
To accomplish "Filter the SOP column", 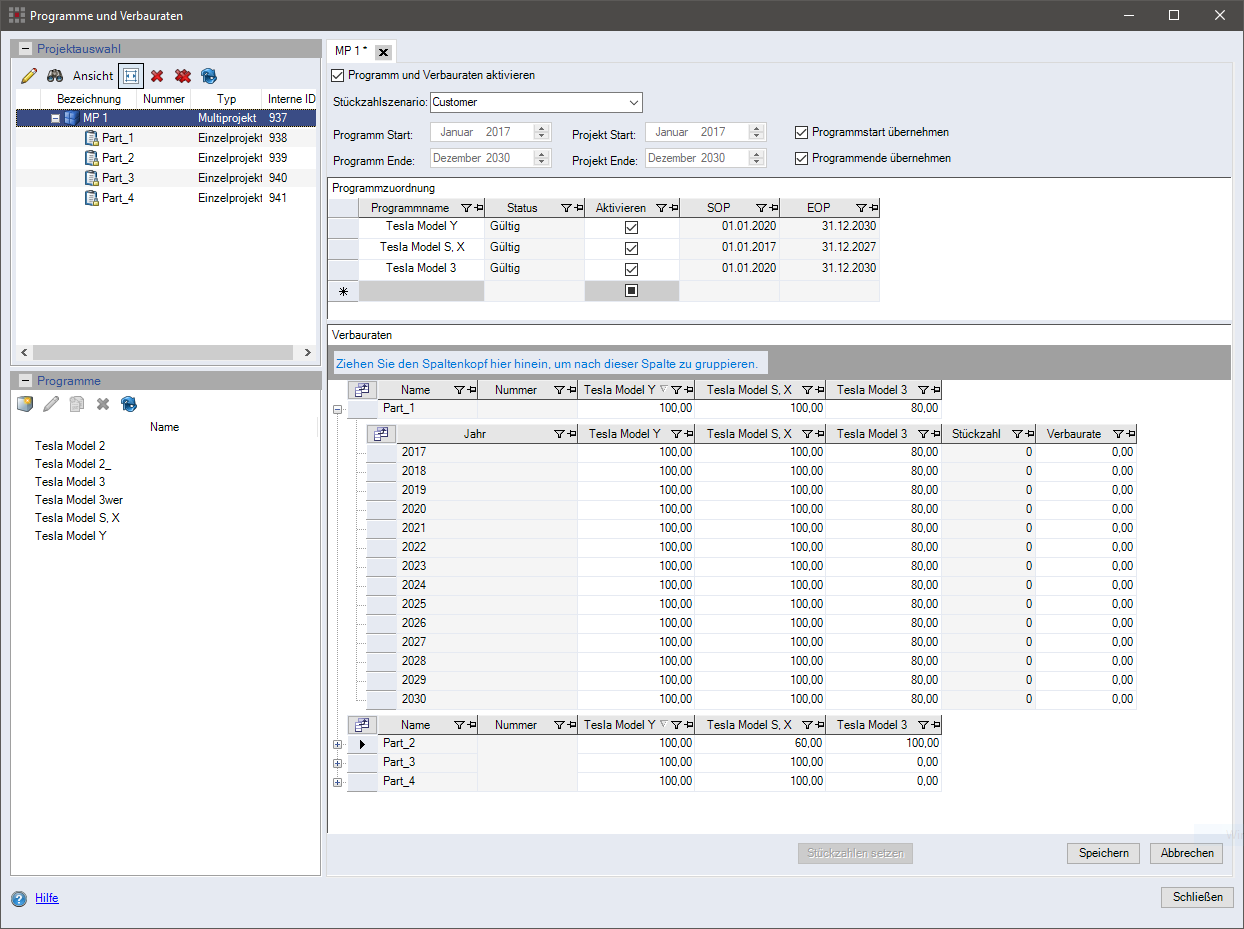I will (761, 208).
